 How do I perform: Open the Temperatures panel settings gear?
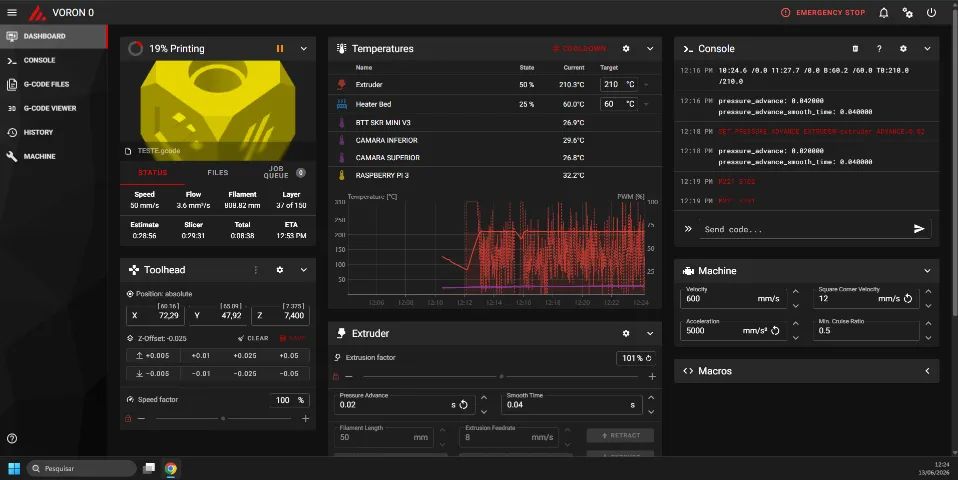tap(626, 48)
